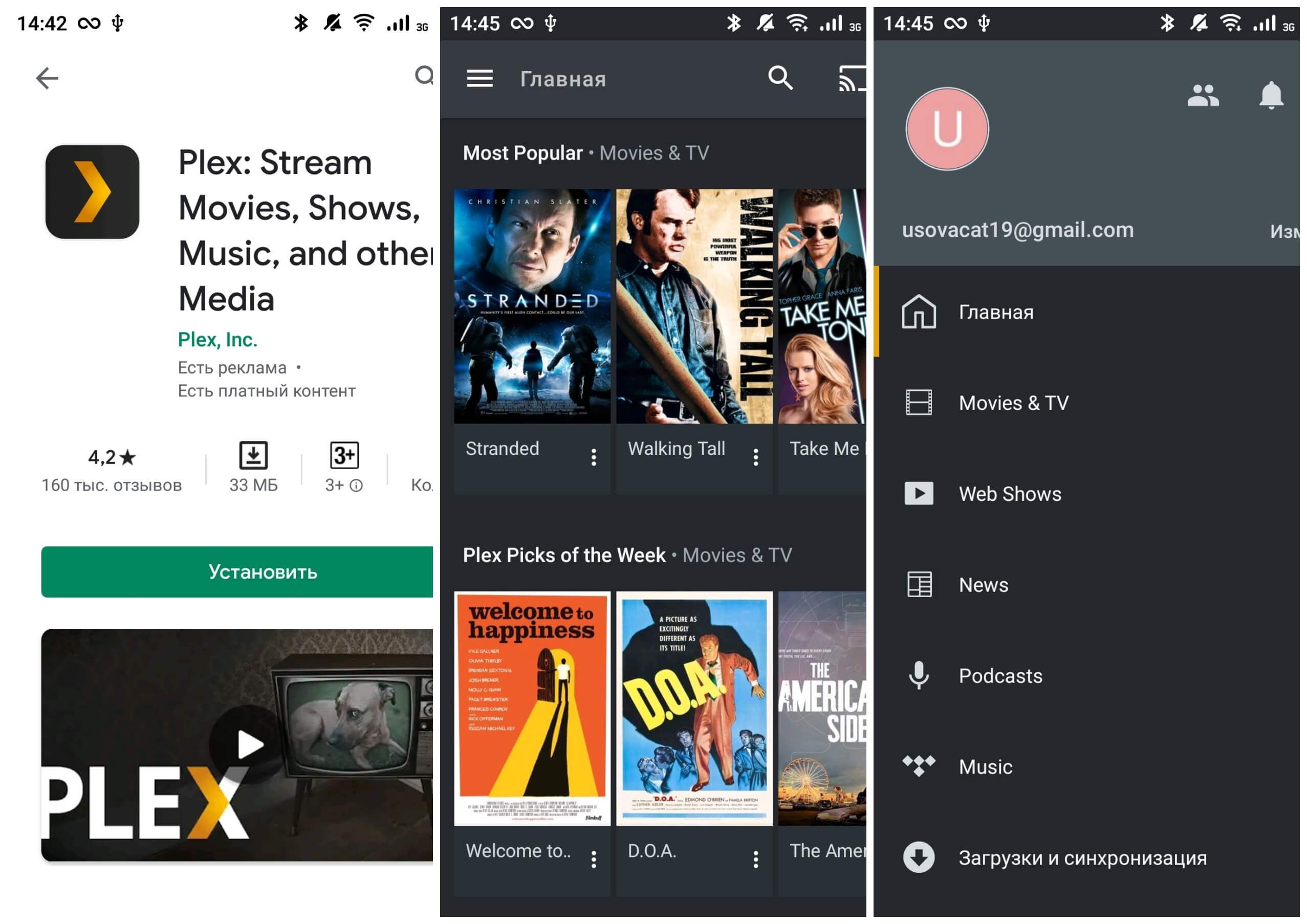1307x924 pixels.
Task: Open the D.O.A. movie poster
Action: [x=694, y=709]
